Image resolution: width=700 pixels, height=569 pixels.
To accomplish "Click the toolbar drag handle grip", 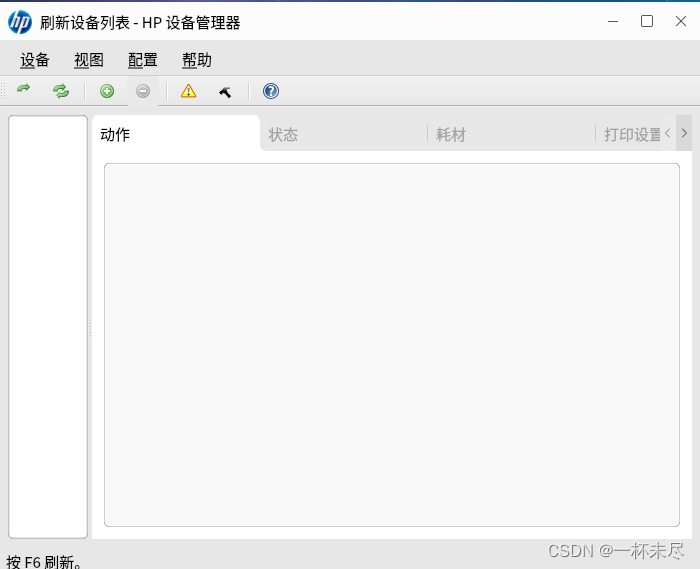I will tap(3, 91).
